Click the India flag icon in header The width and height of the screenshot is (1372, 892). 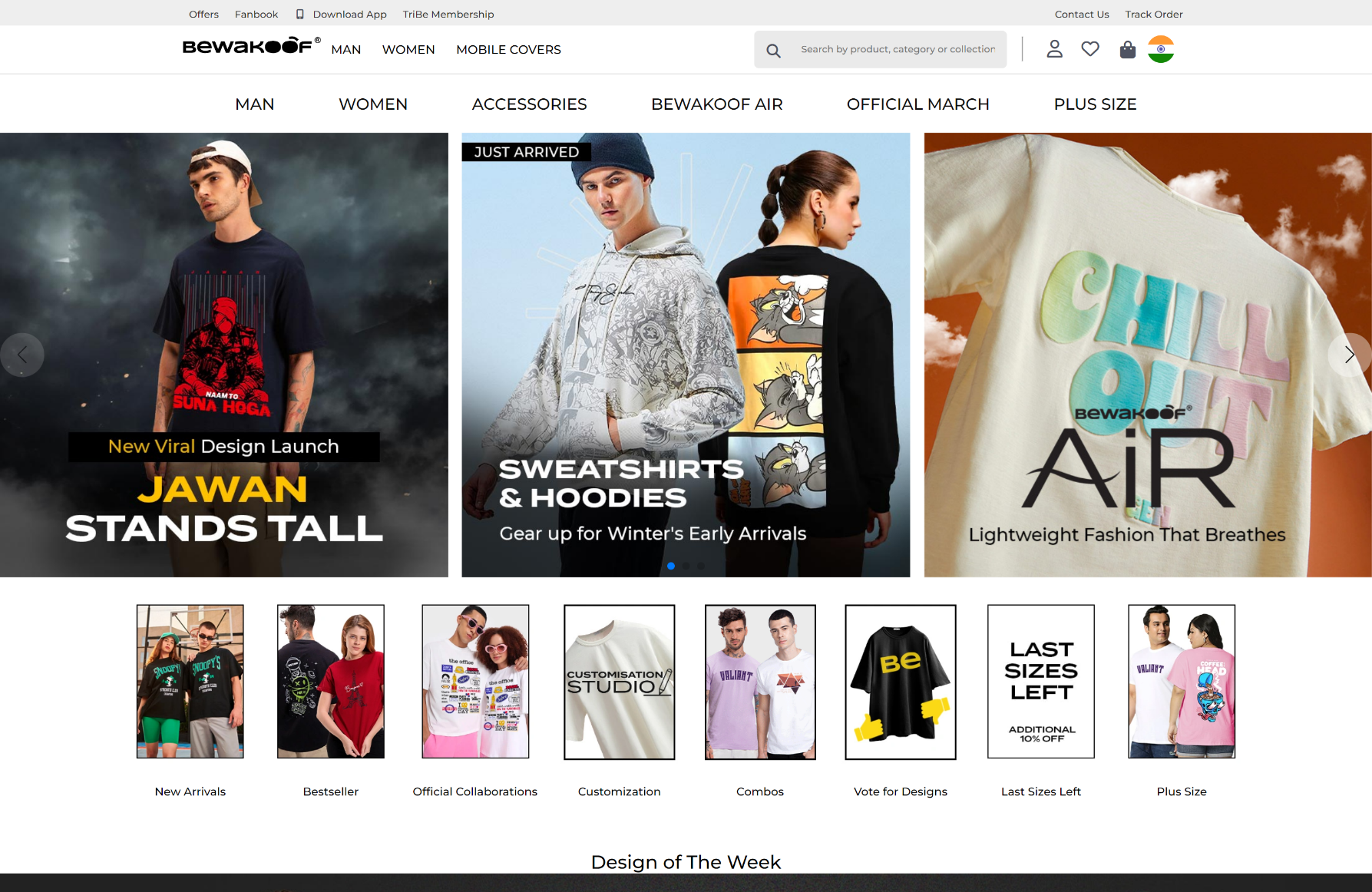1160,48
